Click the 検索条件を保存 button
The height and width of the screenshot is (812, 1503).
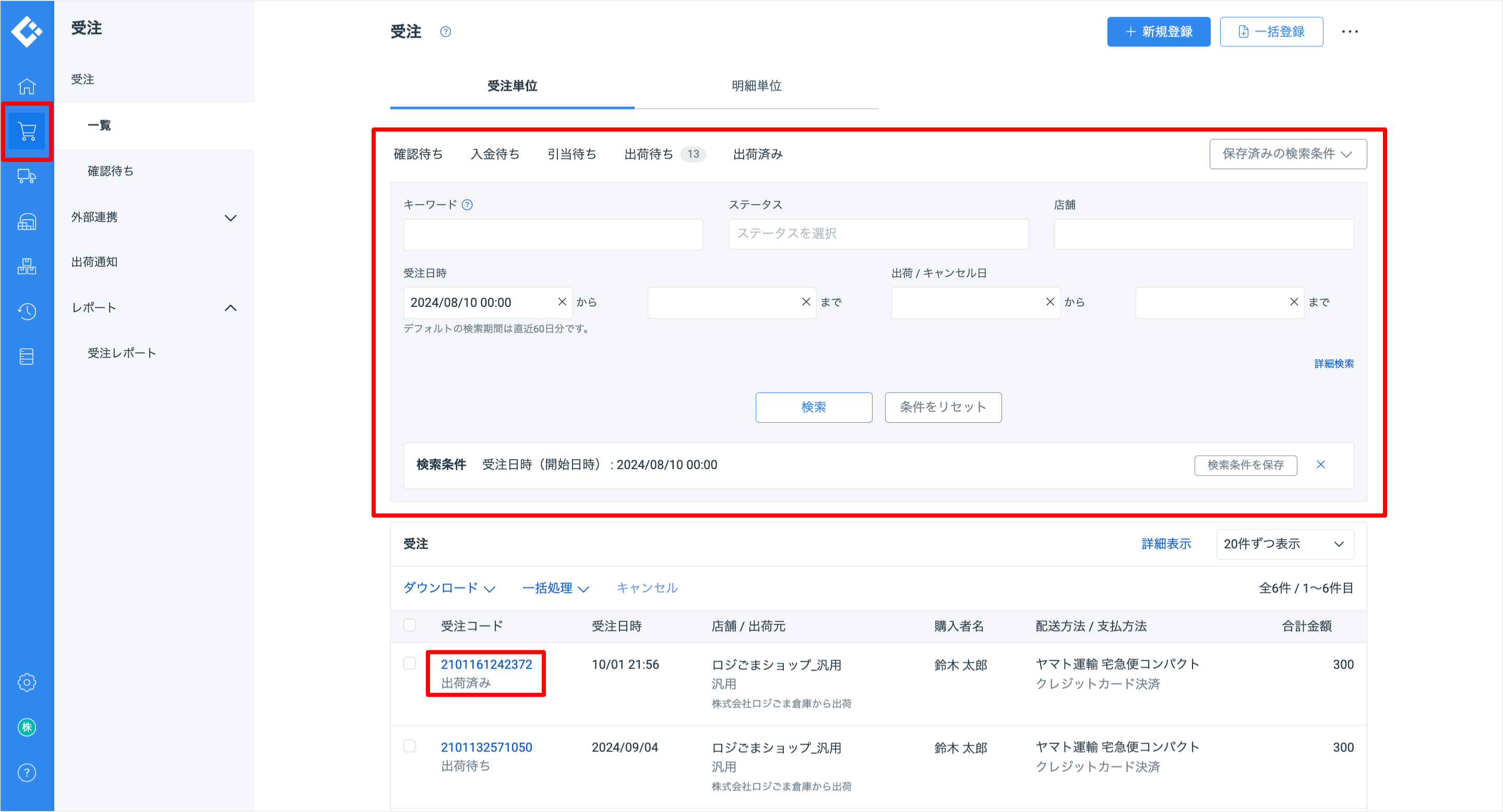point(1245,465)
